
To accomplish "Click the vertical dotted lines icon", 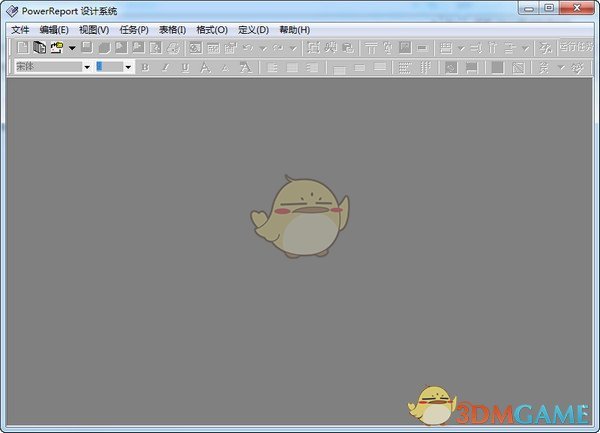I will pos(426,68).
